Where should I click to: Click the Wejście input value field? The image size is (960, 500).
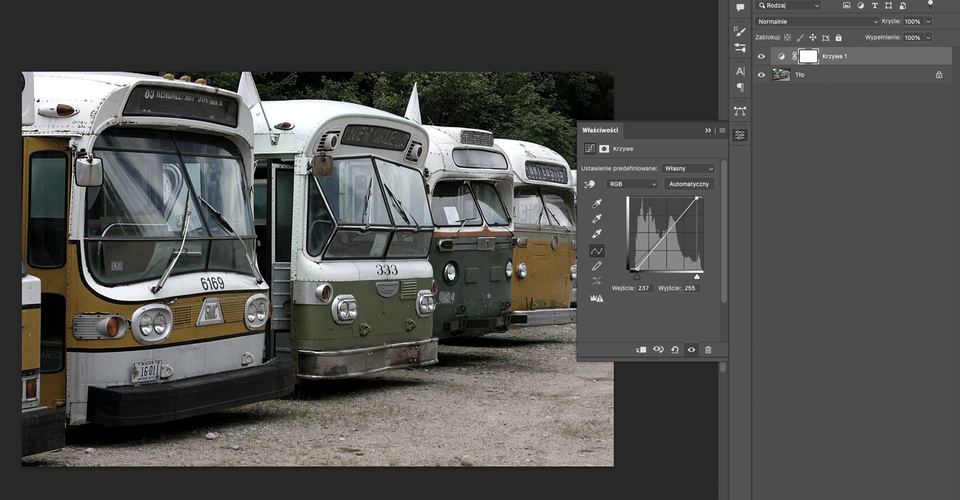tap(645, 288)
